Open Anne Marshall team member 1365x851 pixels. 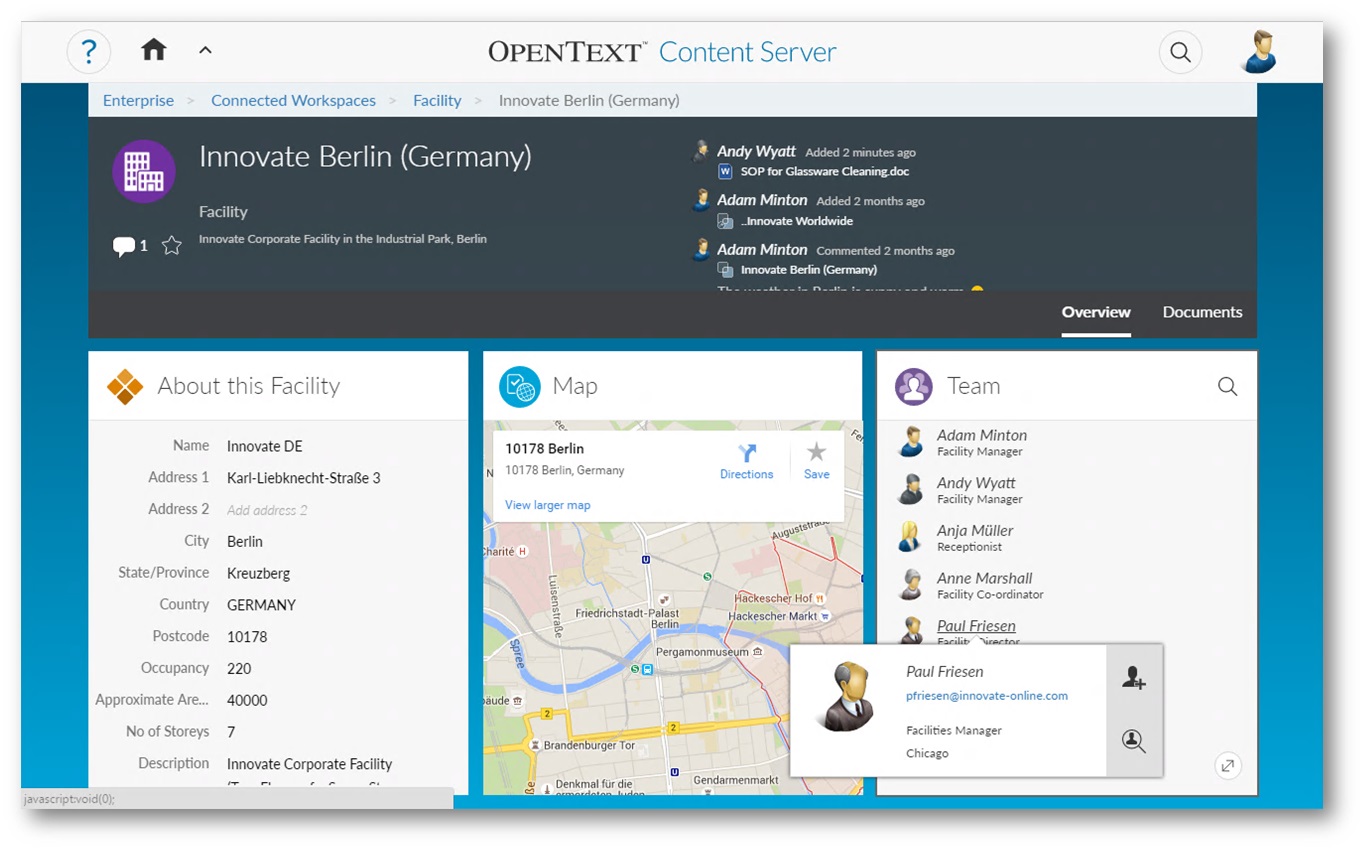coord(985,578)
